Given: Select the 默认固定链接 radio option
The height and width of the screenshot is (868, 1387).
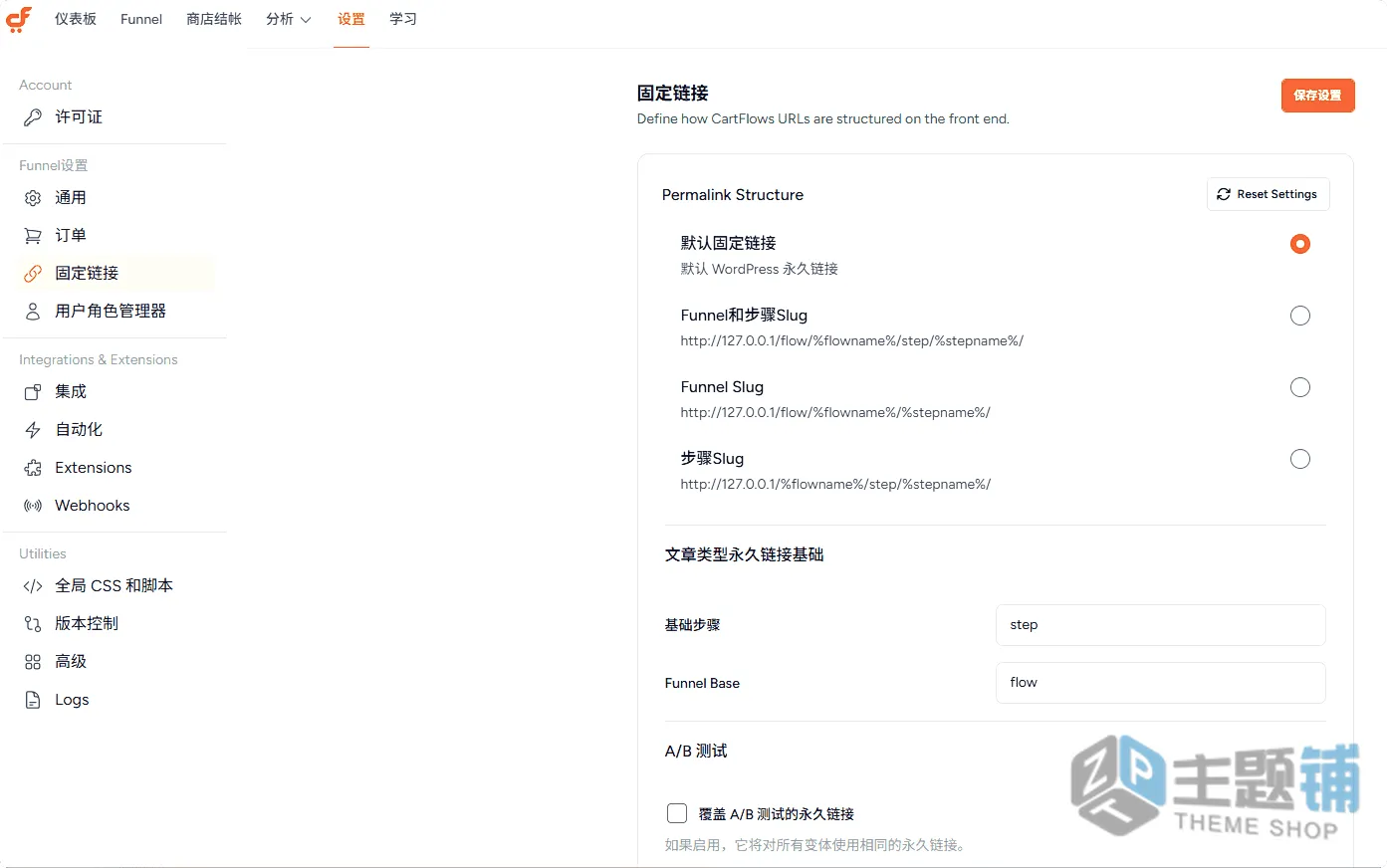Looking at the screenshot, I should [x=1300, y=244].
